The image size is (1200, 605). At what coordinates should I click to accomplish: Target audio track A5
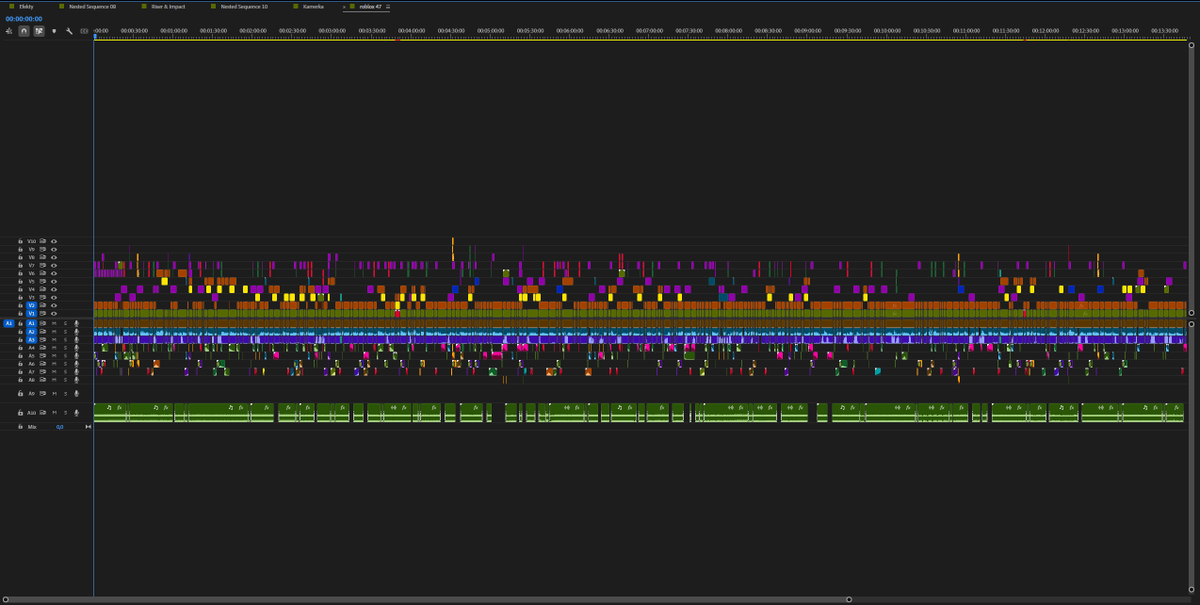tap(32, 355)
